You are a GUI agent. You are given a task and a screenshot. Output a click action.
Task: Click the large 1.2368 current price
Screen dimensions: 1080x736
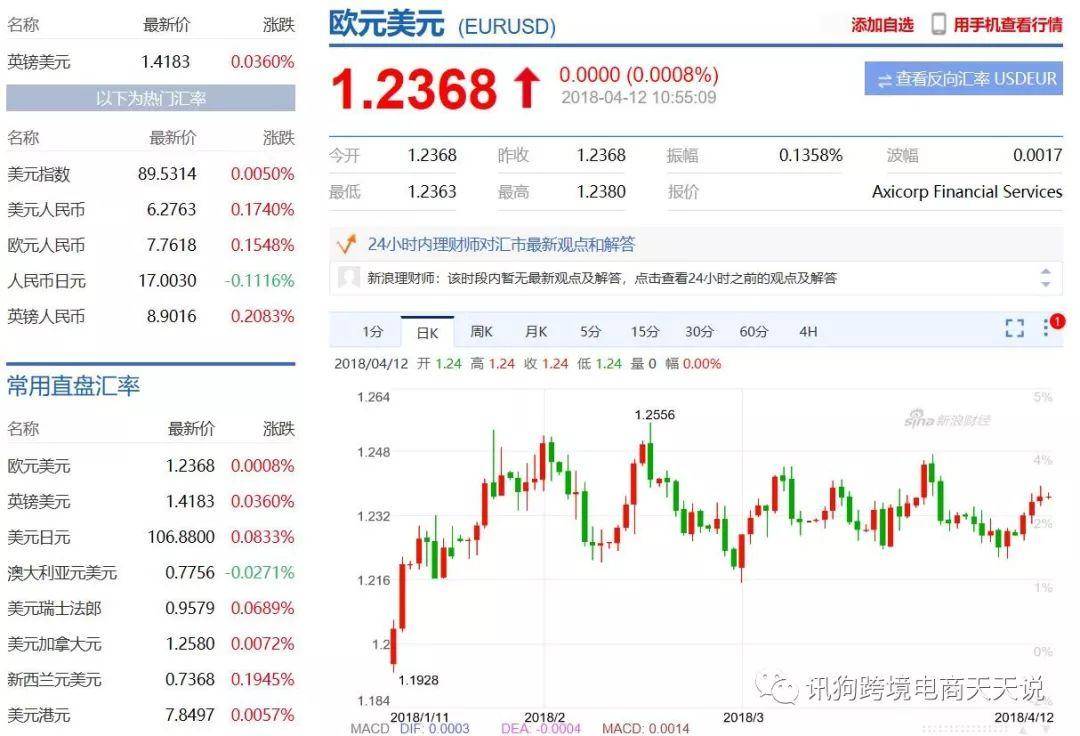click(x=414, y=90)
